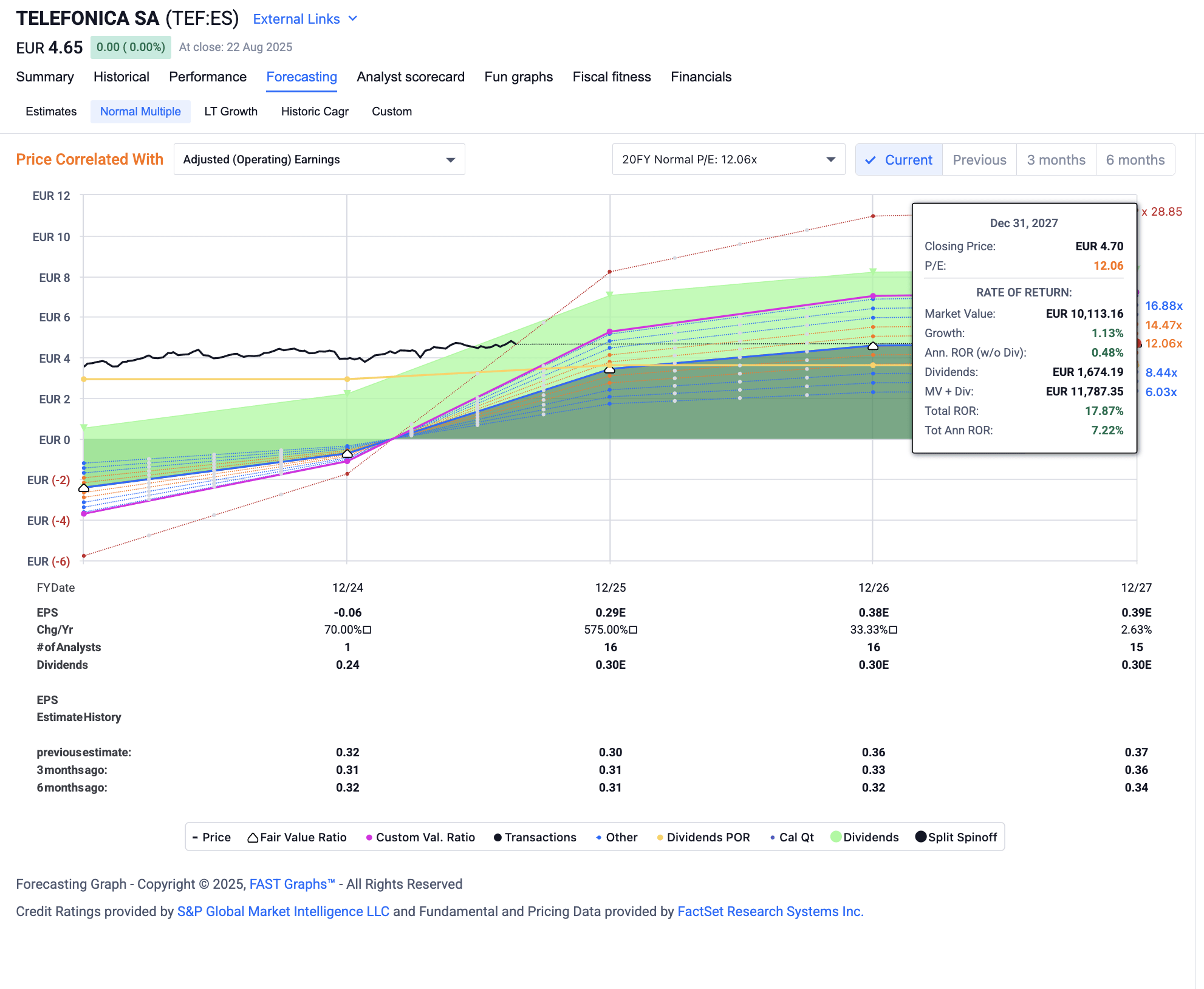Screen dimensions: 1204x989
Task: Click the Price line legend symbol
Action: pos(195,837)
